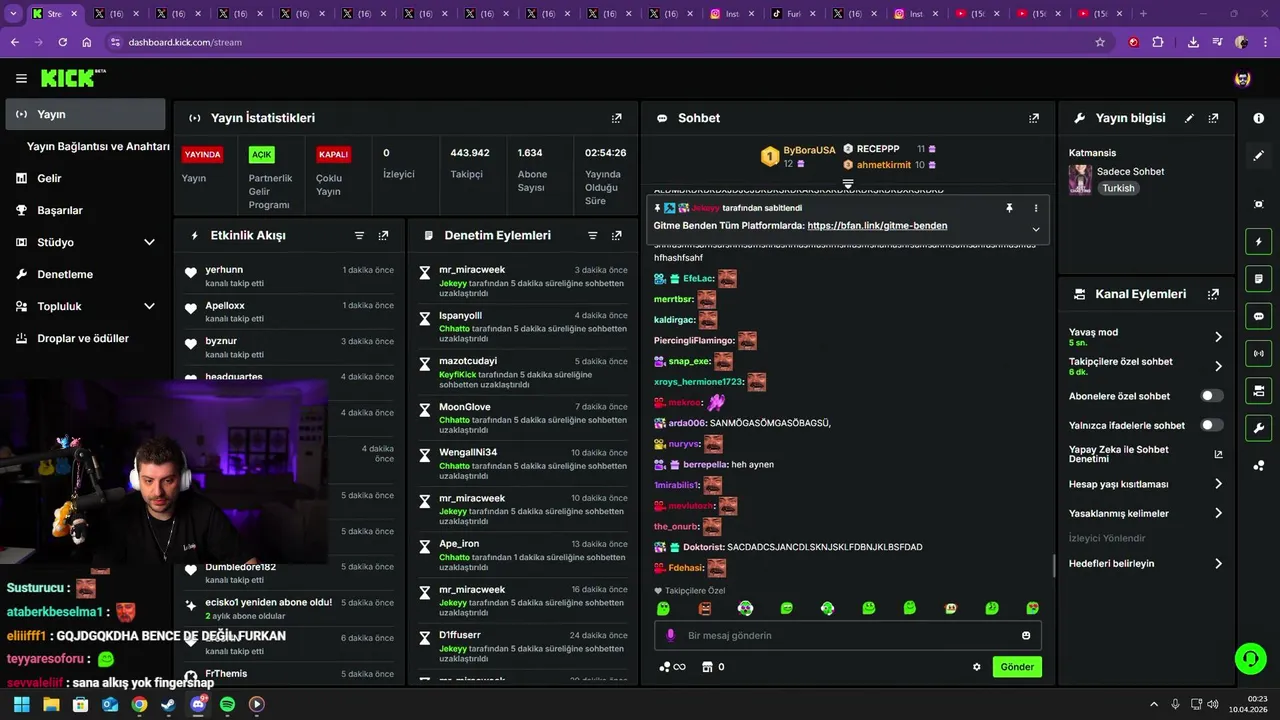This screenshot has width=1280, height=720.
Task: Open Windows Start menu
Action: click(21, 704)
